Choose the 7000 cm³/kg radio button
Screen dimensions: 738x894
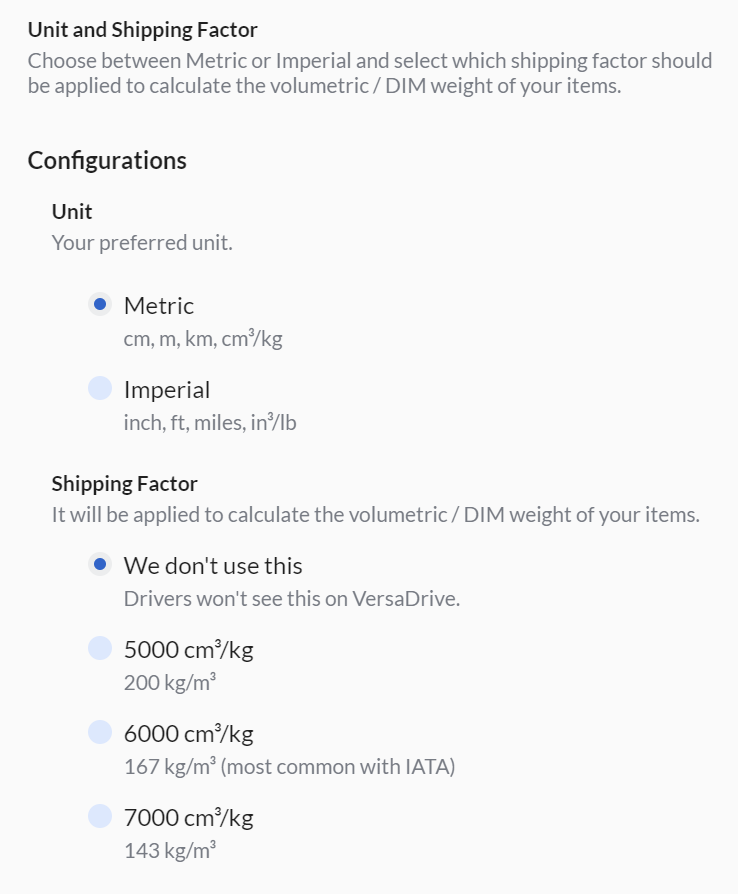(100, 817)
